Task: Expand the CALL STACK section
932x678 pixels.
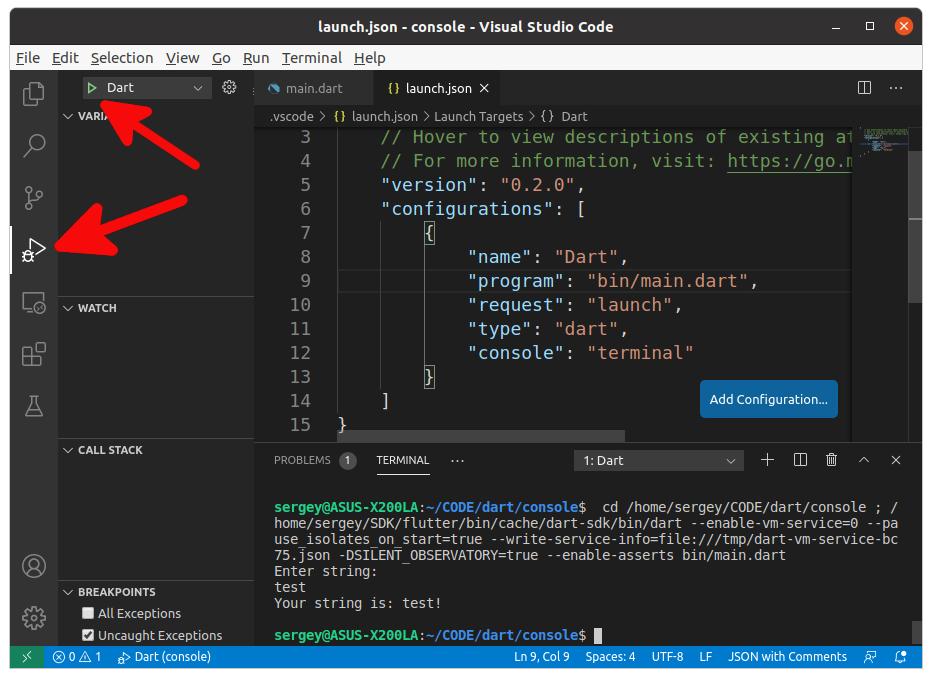Action: click(110, 450)
